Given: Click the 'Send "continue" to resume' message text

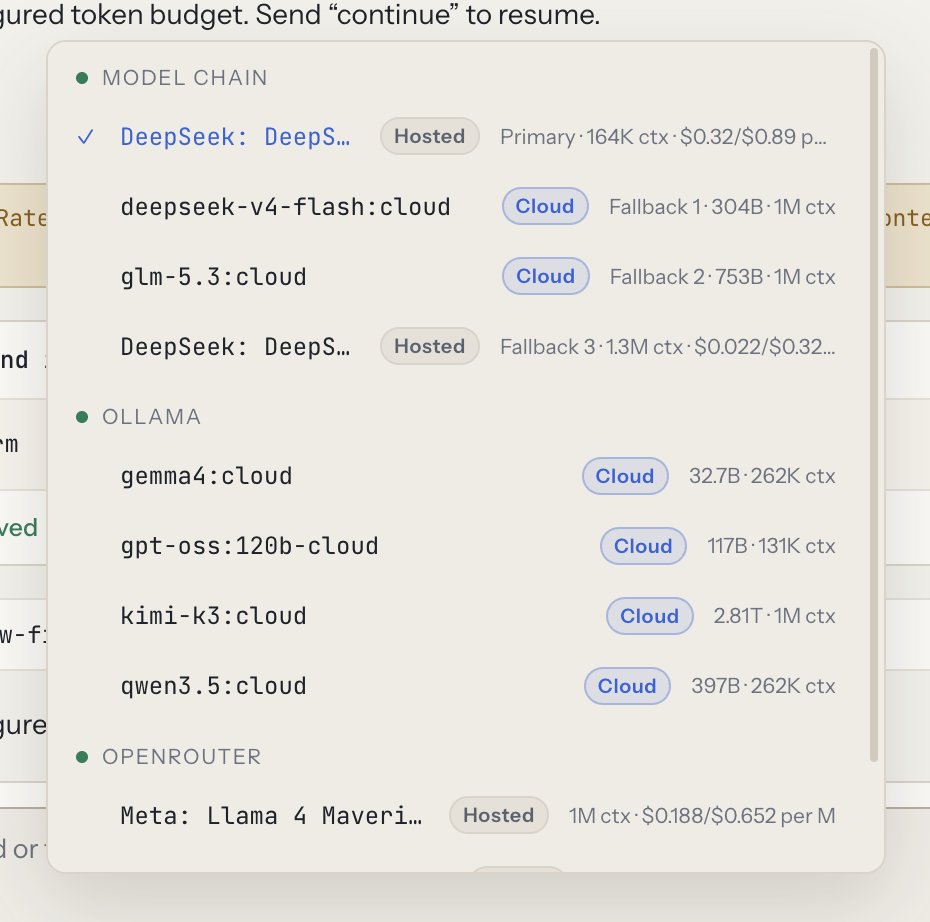Looking at the screenshot, I should [x=428, y=14].
